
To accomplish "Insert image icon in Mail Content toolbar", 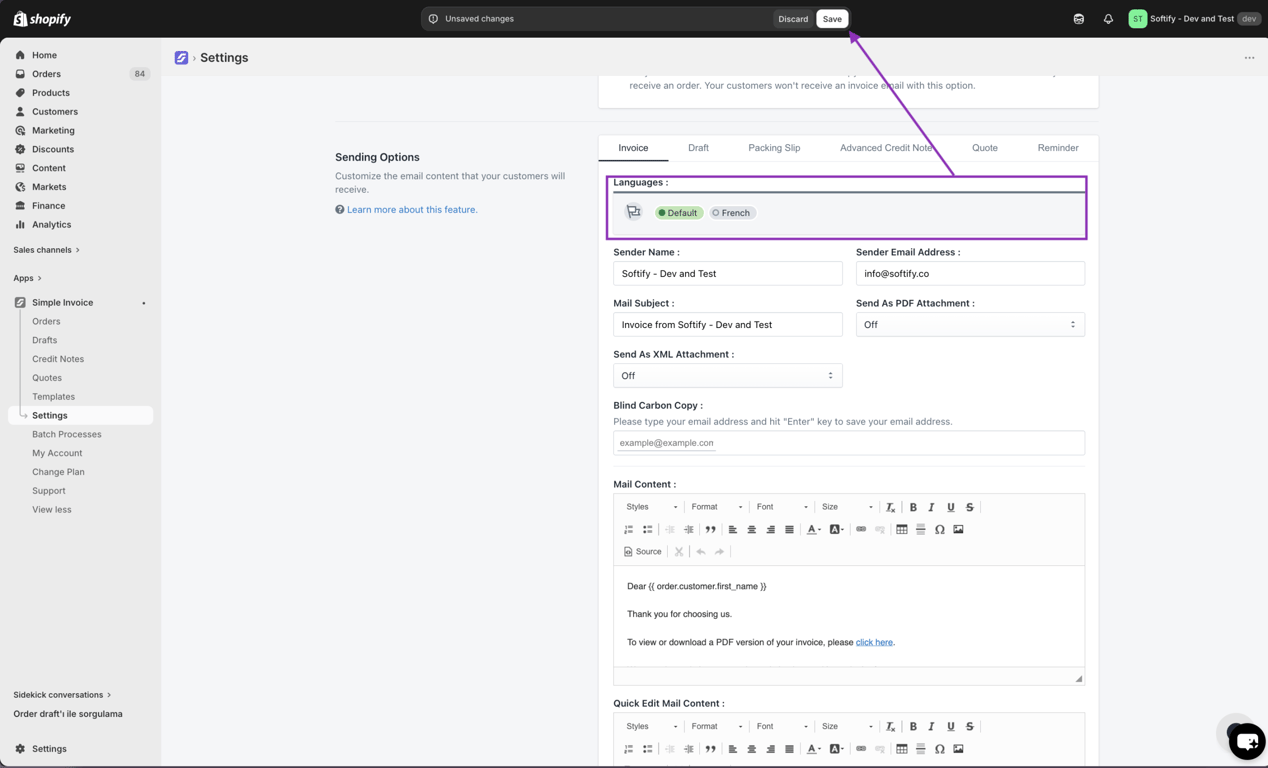I will [x=958, y=529].
